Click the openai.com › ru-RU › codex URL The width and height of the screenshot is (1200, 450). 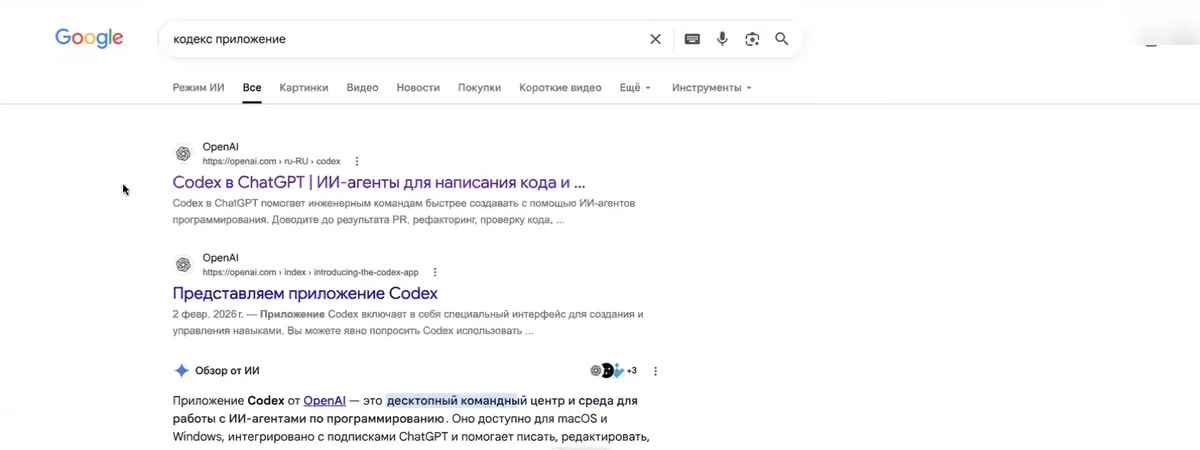tap(272, 161)
